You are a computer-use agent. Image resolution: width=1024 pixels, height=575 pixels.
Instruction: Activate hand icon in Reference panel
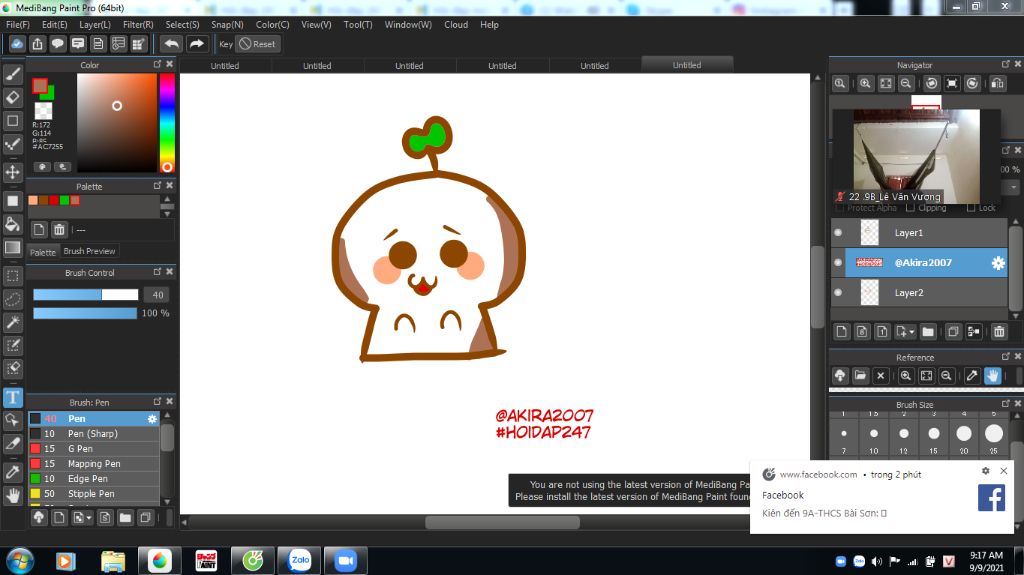[x=993, y=376]
